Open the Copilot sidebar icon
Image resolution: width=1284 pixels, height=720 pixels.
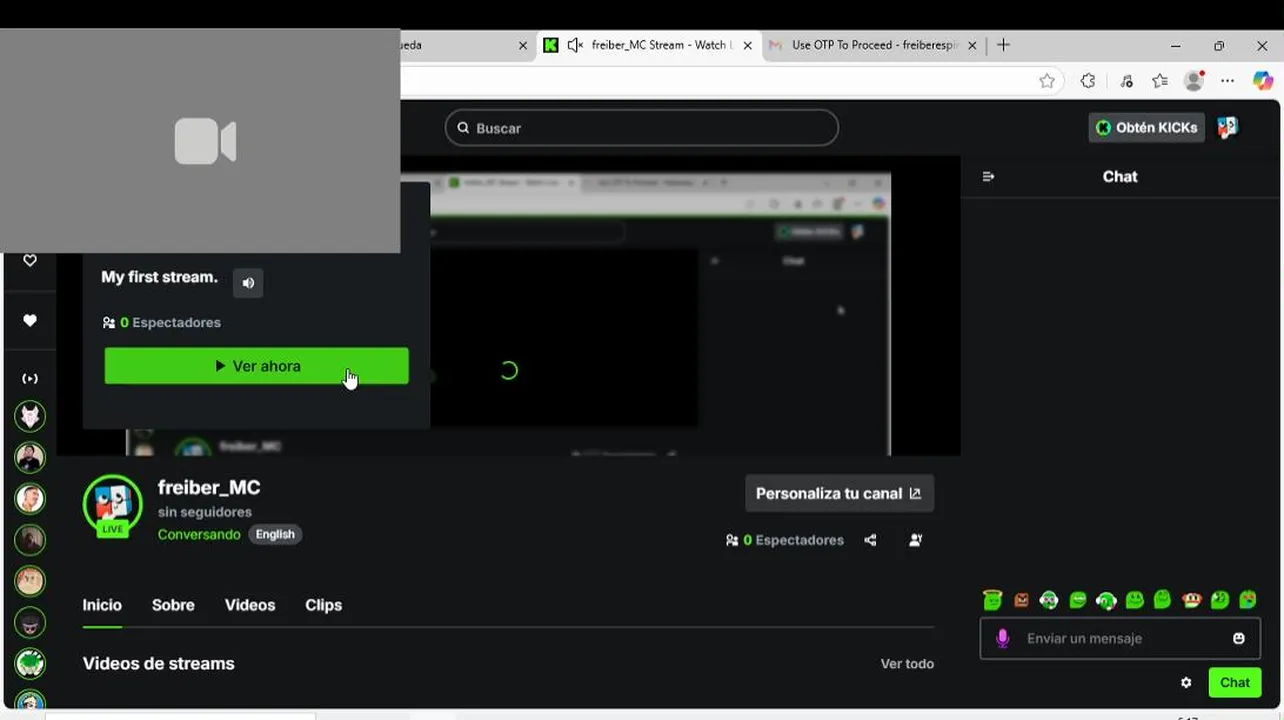[x=1263, y=81]
